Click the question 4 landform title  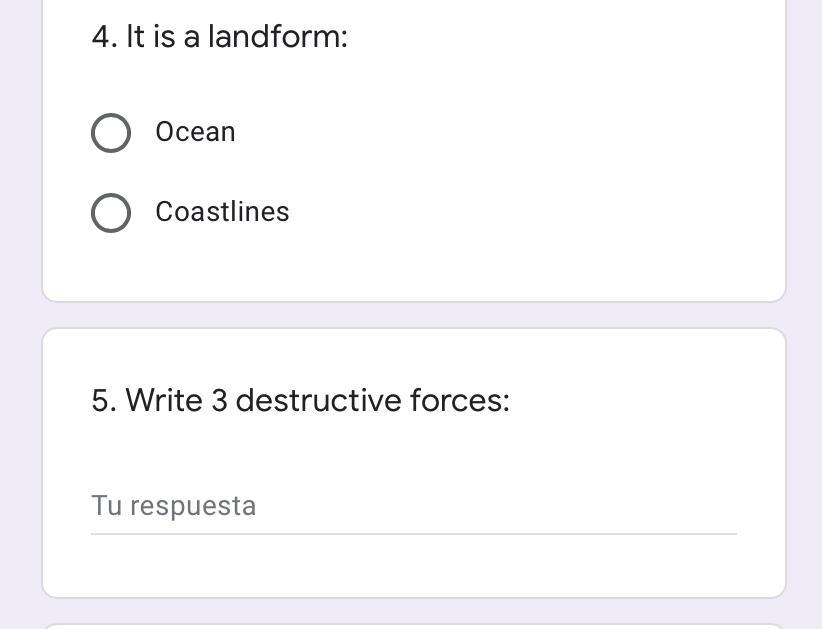click(x=219, y=37)
